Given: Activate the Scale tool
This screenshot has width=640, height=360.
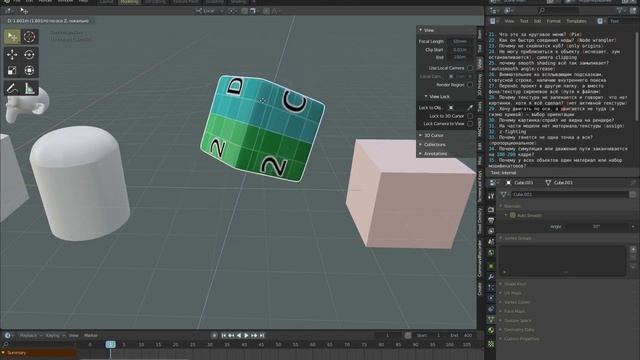Looking at the screenshot, I should (12, 70).
